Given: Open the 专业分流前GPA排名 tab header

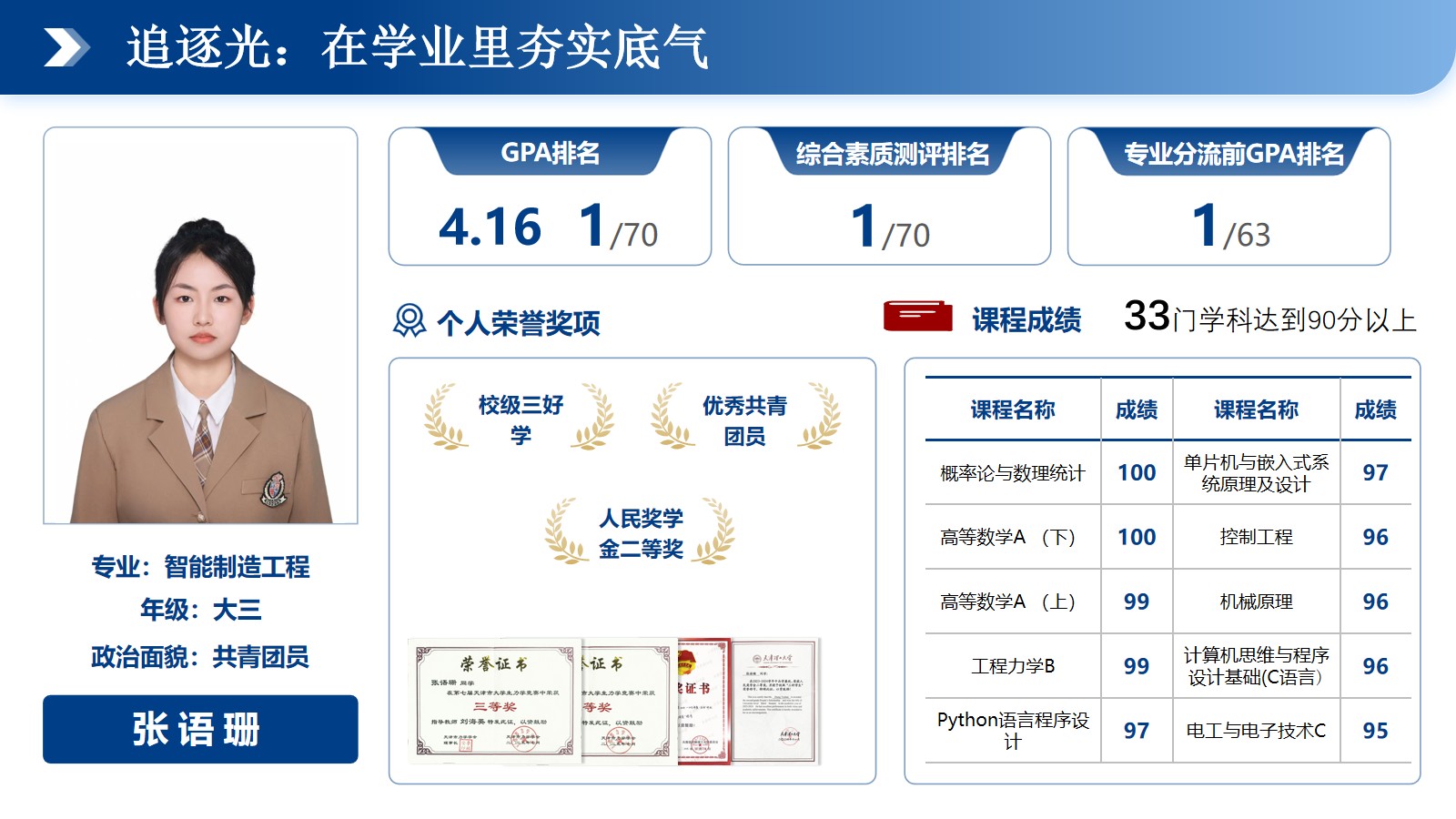Looking at the screenshot, I should (1233, 154).
